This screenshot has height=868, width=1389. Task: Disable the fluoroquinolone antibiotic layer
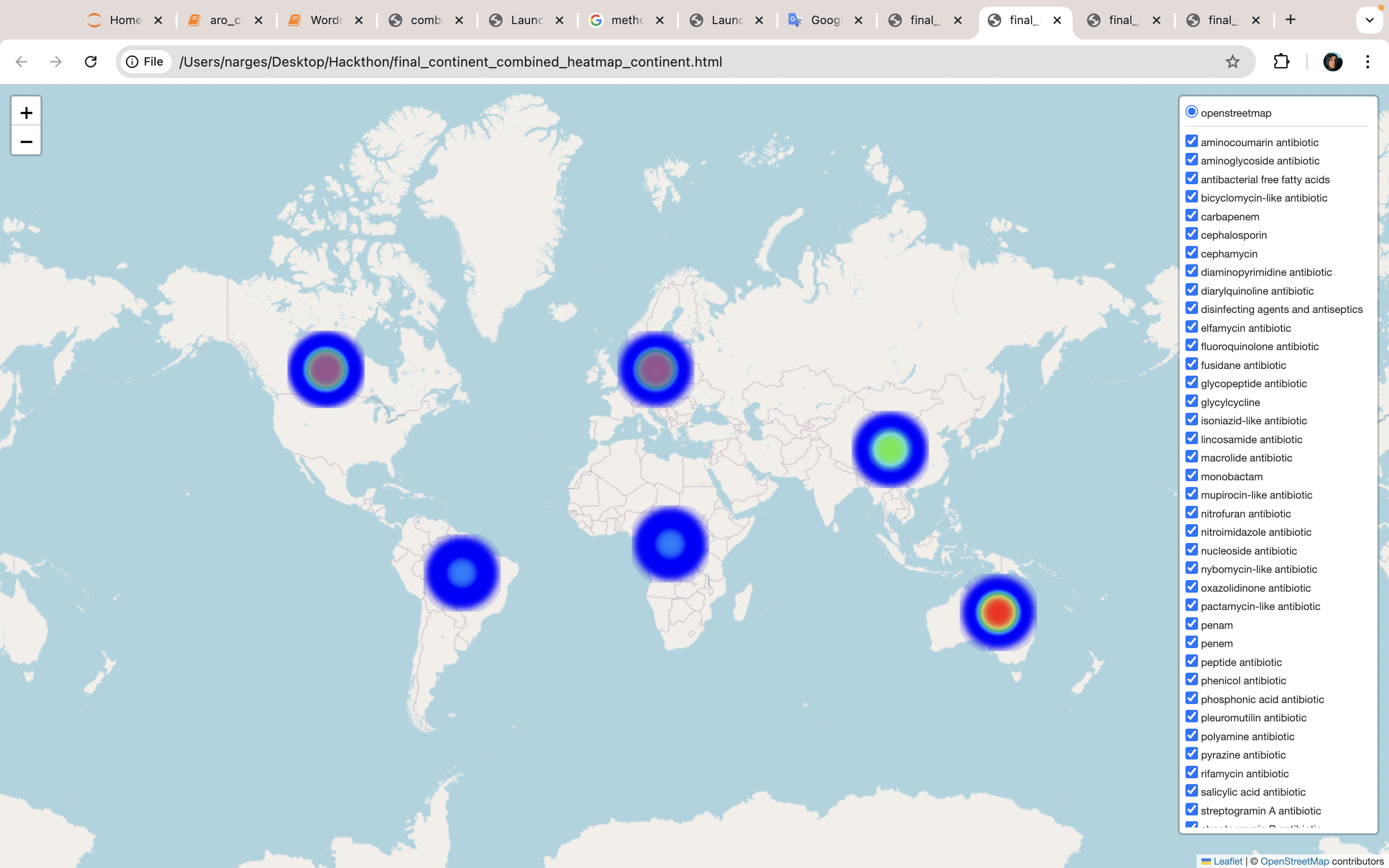click(x=1192, y=345)
